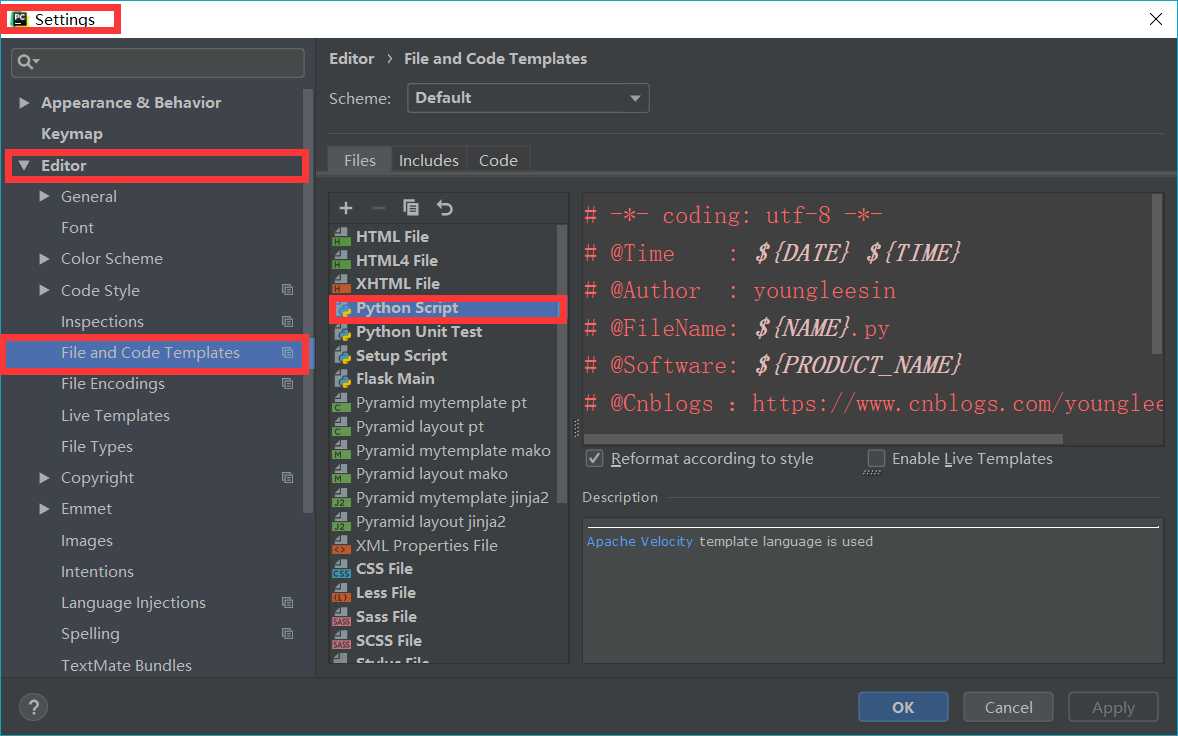
Task: Close the Settings dialog window
Action: (1155, 19)
